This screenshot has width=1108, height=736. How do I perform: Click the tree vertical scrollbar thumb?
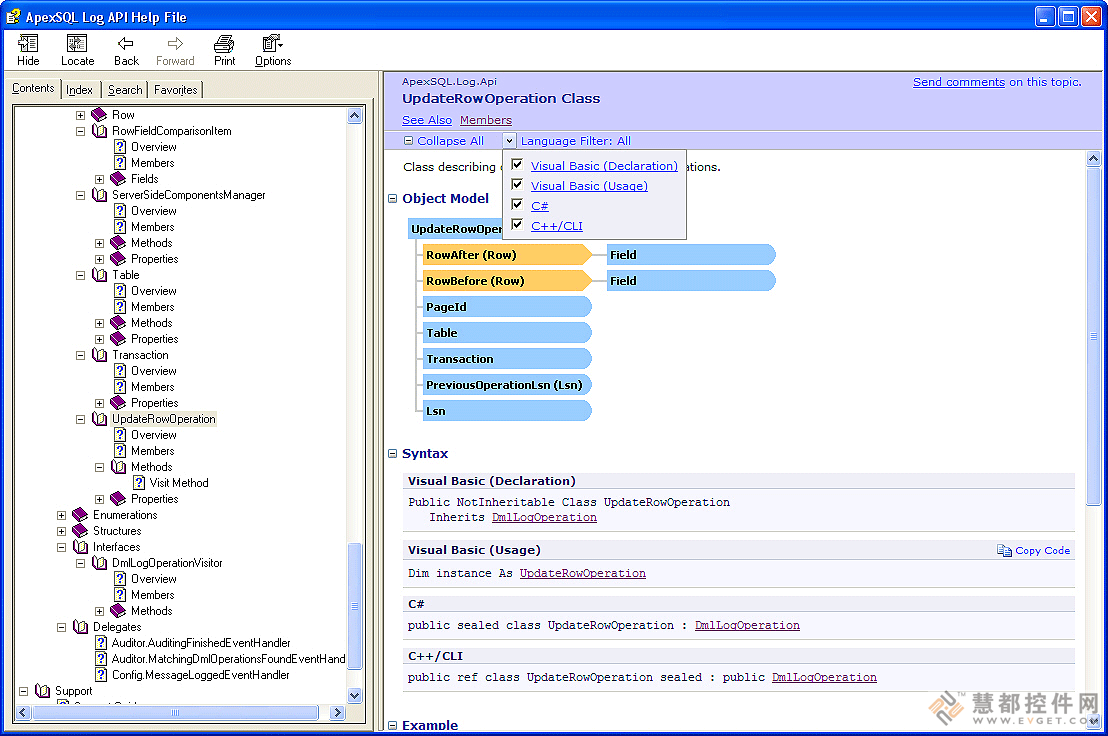pos(355,605)
